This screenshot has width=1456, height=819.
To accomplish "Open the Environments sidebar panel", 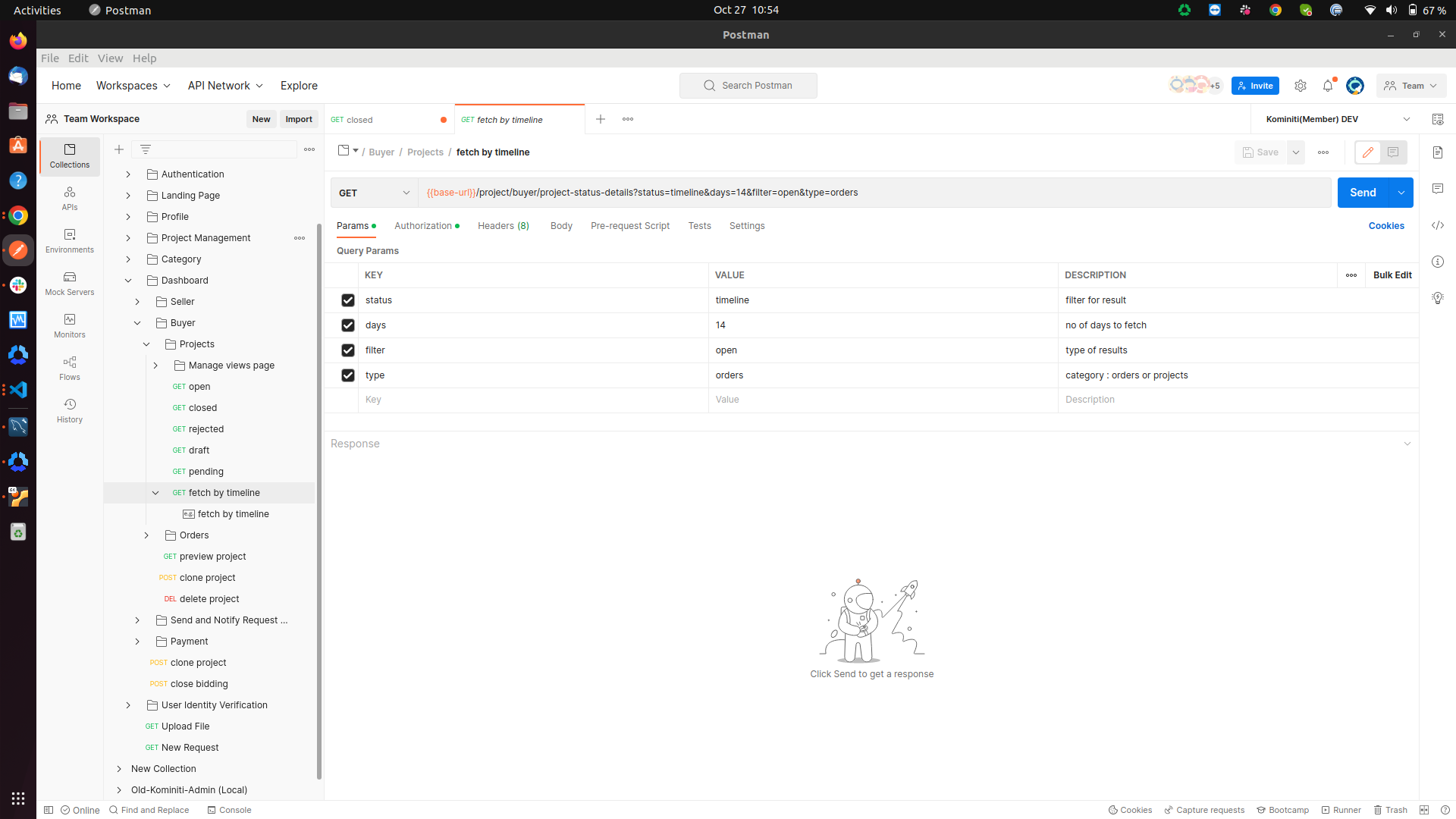I will pos(70,240).
